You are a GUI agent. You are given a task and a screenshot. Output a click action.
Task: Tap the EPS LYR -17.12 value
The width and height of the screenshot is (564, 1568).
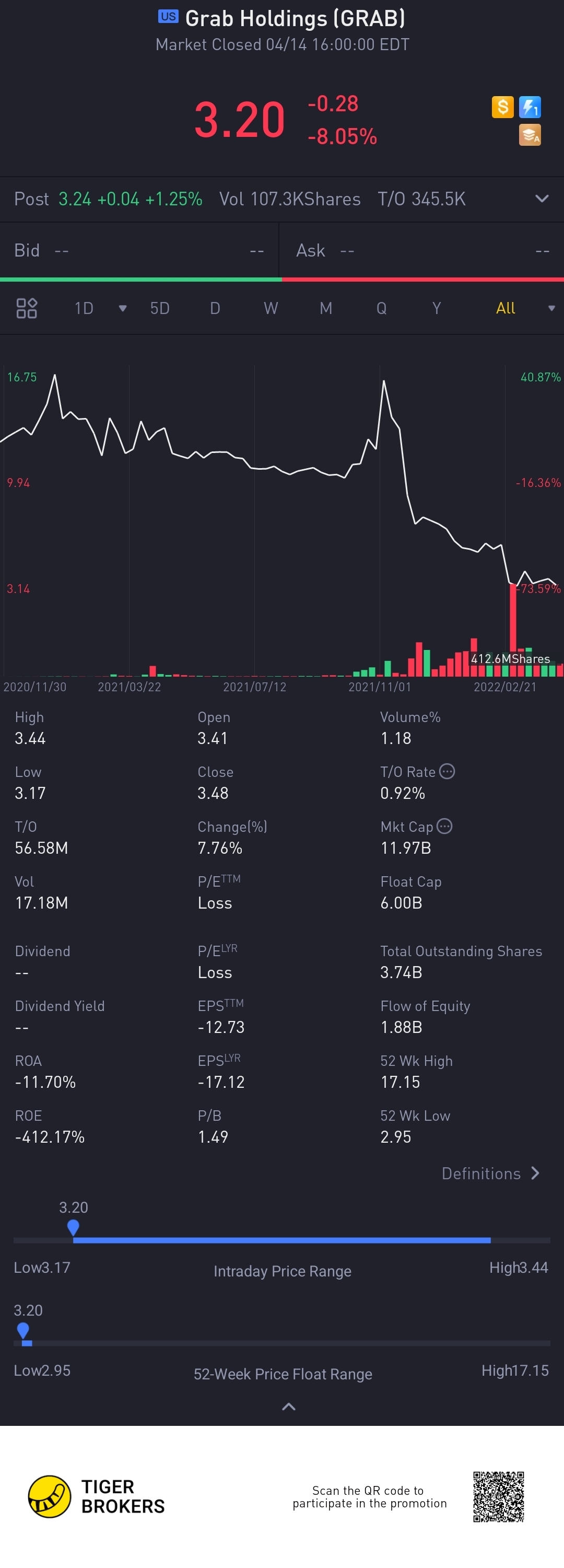coord(221,1082)
